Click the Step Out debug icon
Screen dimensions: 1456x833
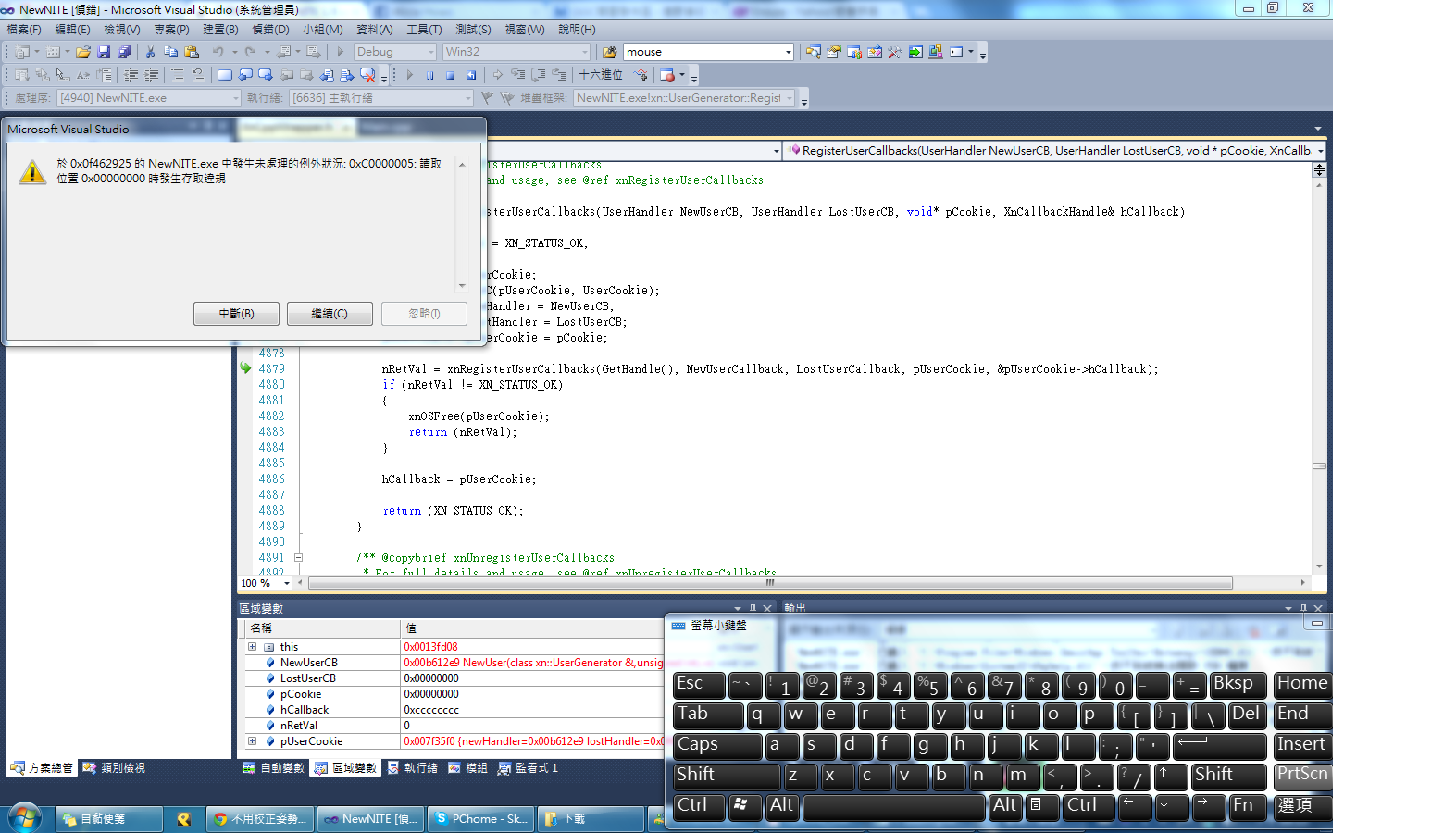pos(559,75)
